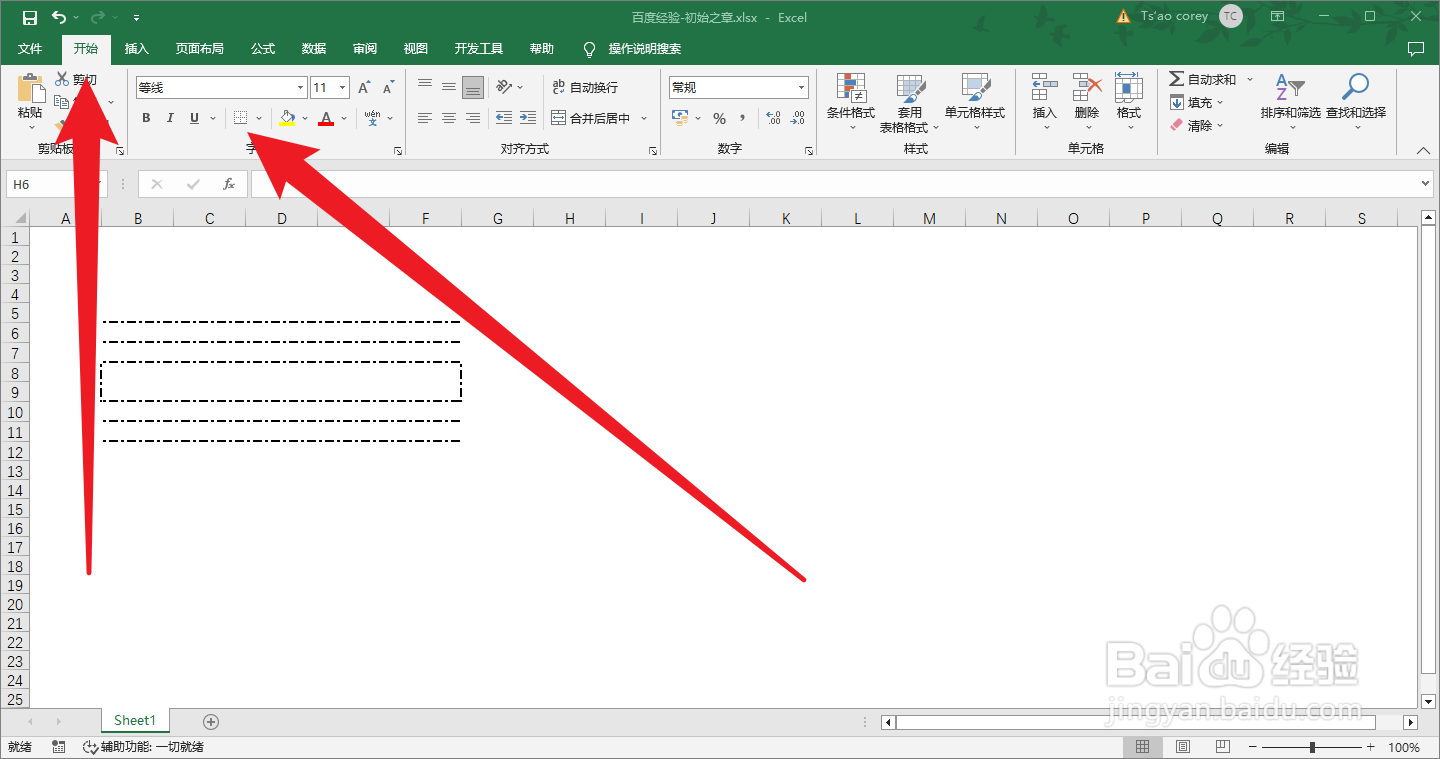Decrease font size with smaller A icon

388,88
